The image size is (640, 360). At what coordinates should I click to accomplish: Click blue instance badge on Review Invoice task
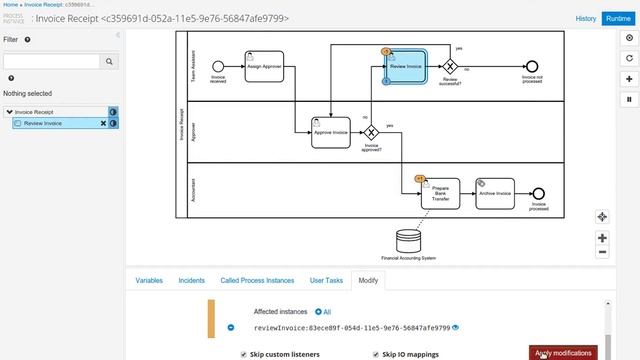pos(386,81)
